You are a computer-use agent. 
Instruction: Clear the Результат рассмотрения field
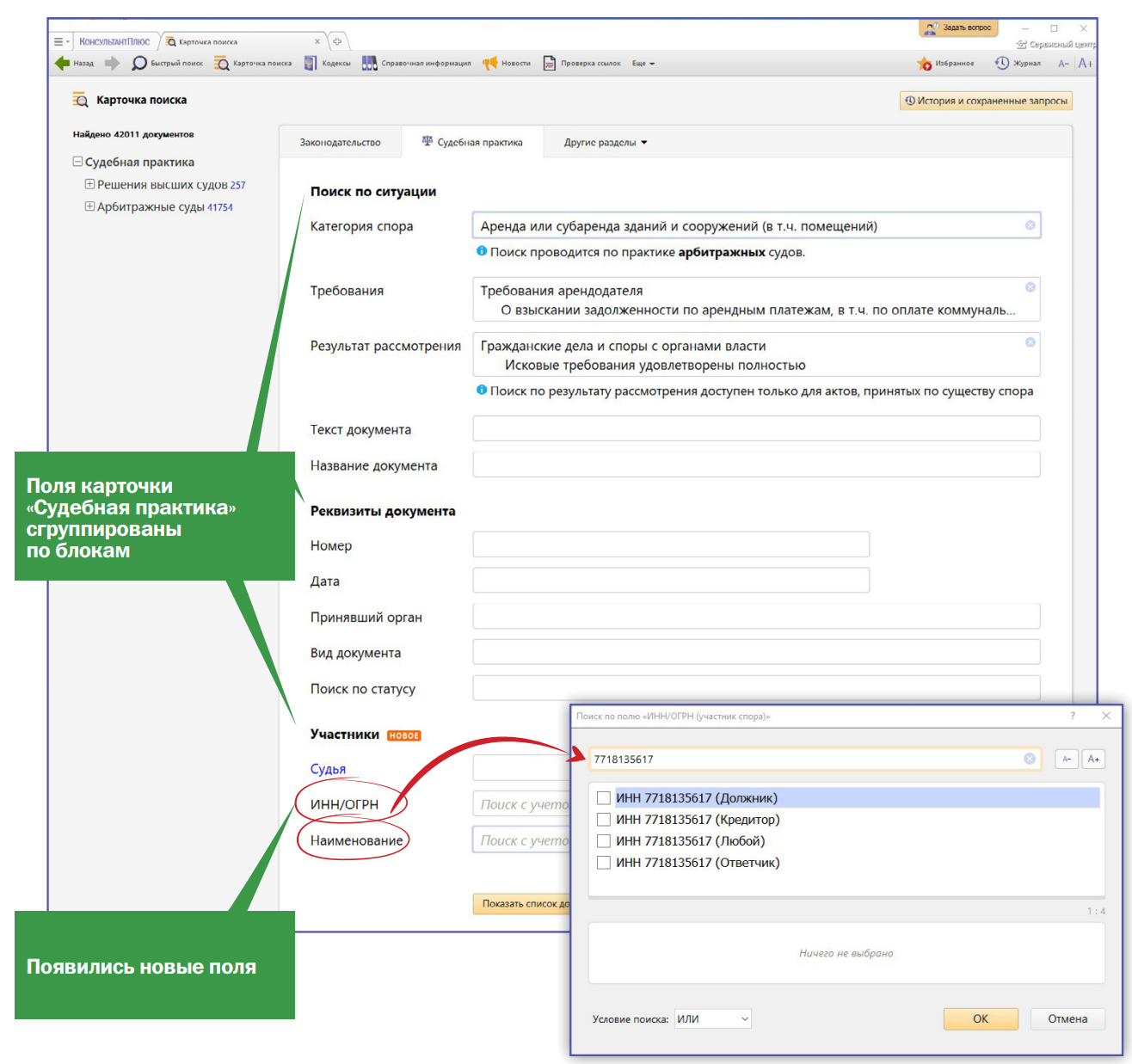tap(1030, 341)
